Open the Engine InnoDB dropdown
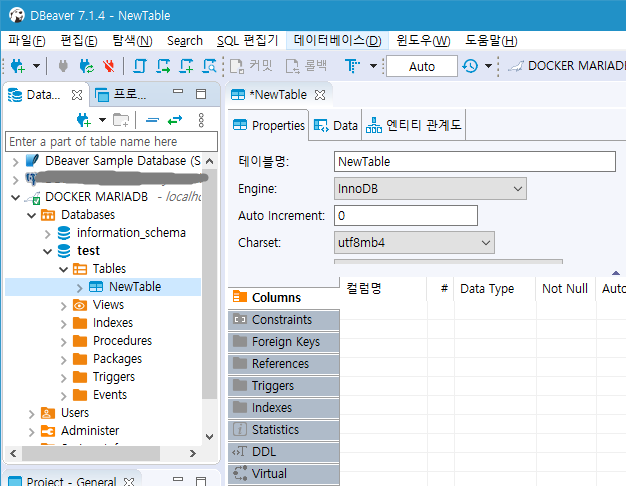The height and width of the screenshot is (486, 626). coord(430,188)
